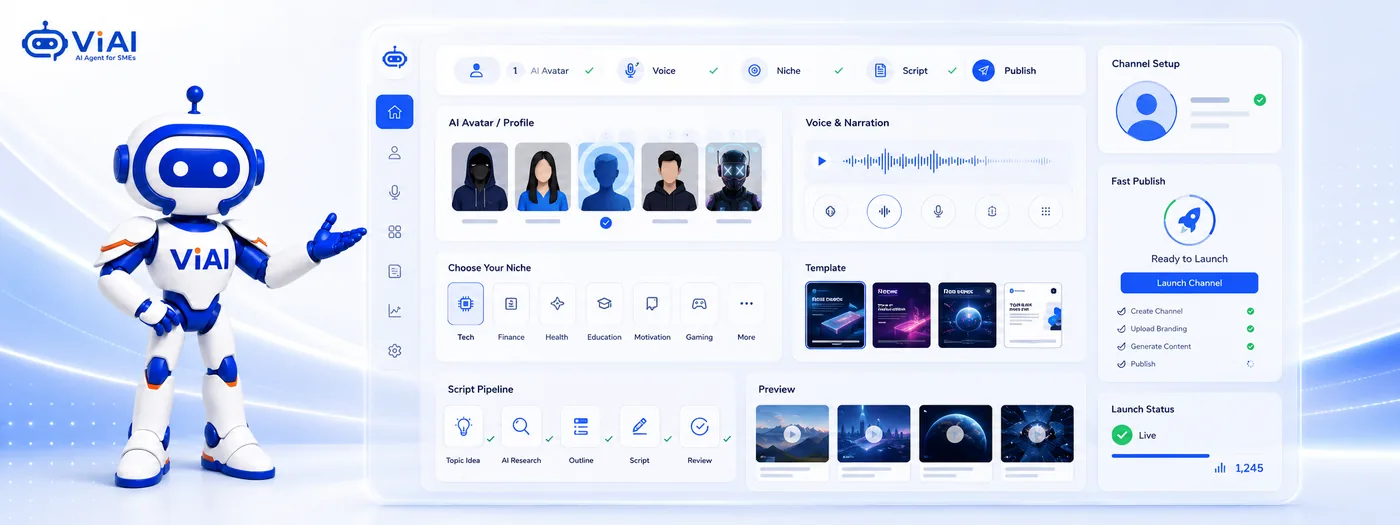
Task: Select the waveform icon under Voice & Narration
Action: tap(884, 211)
